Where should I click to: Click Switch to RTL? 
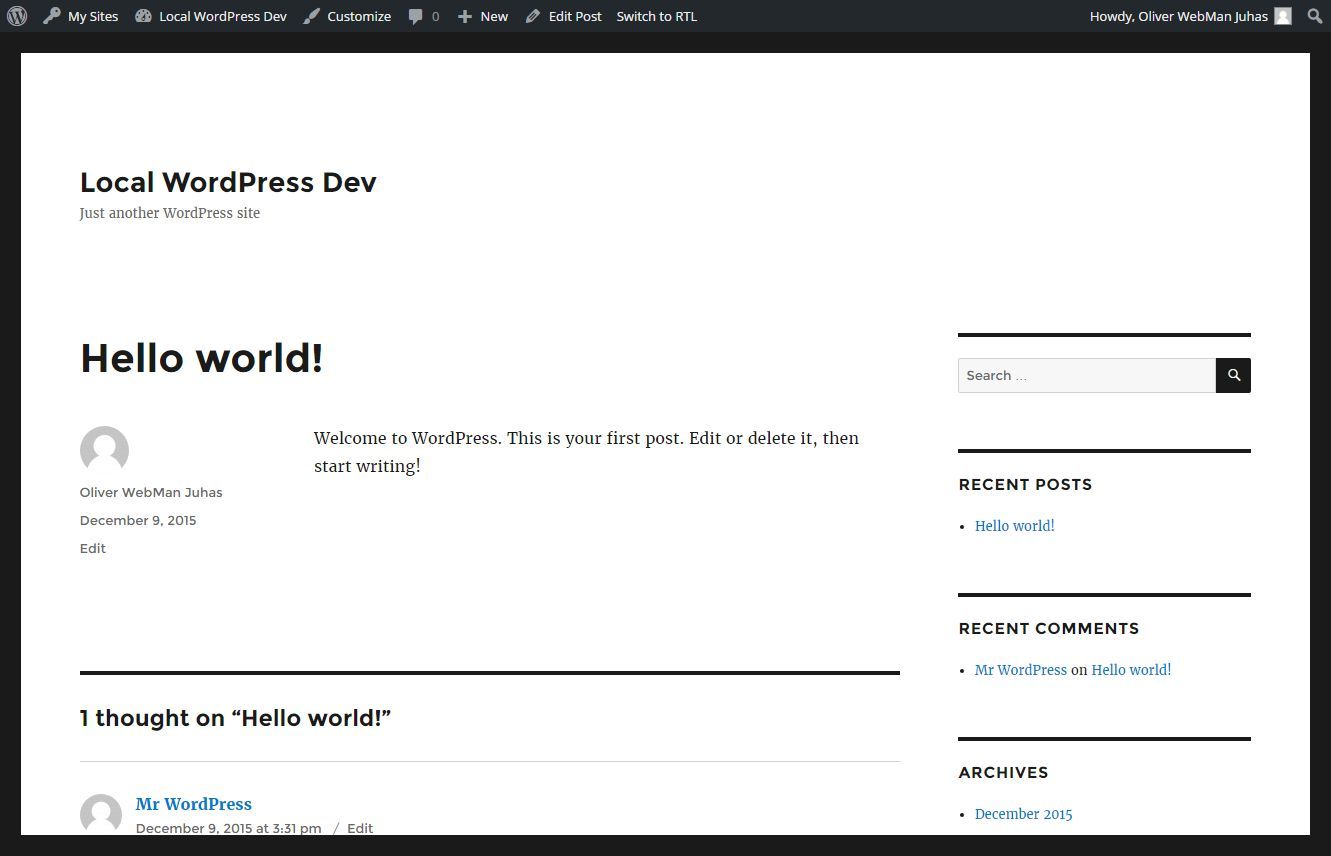657,16
